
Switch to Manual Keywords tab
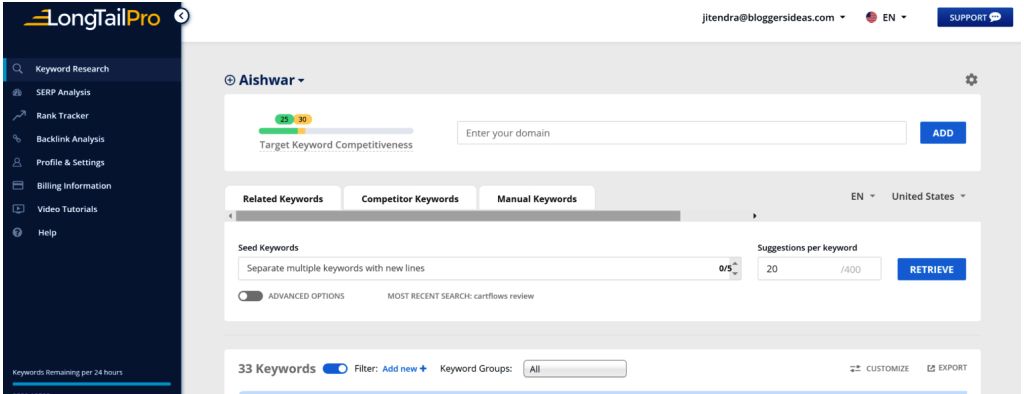537,199
